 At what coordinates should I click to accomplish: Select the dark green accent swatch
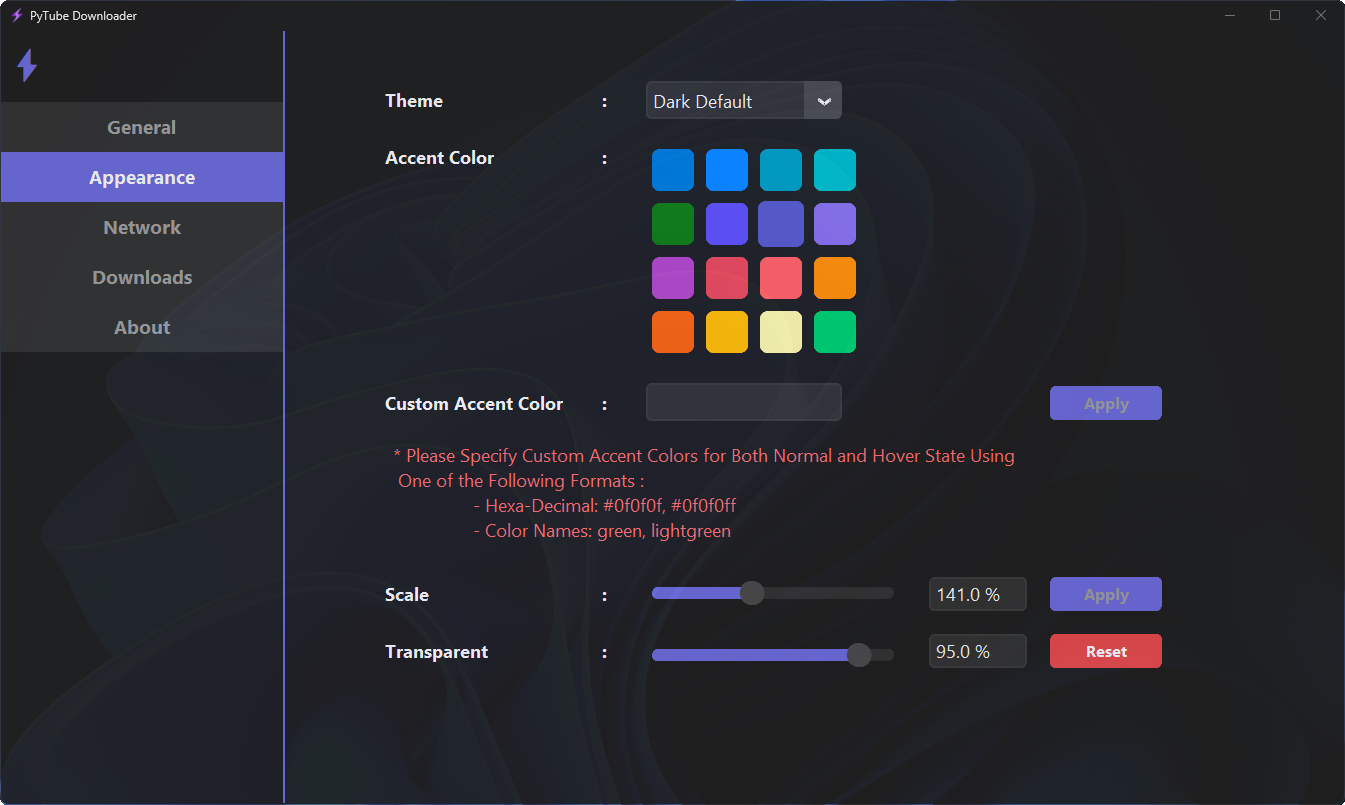pyautogui.click(x=673, y=224)
